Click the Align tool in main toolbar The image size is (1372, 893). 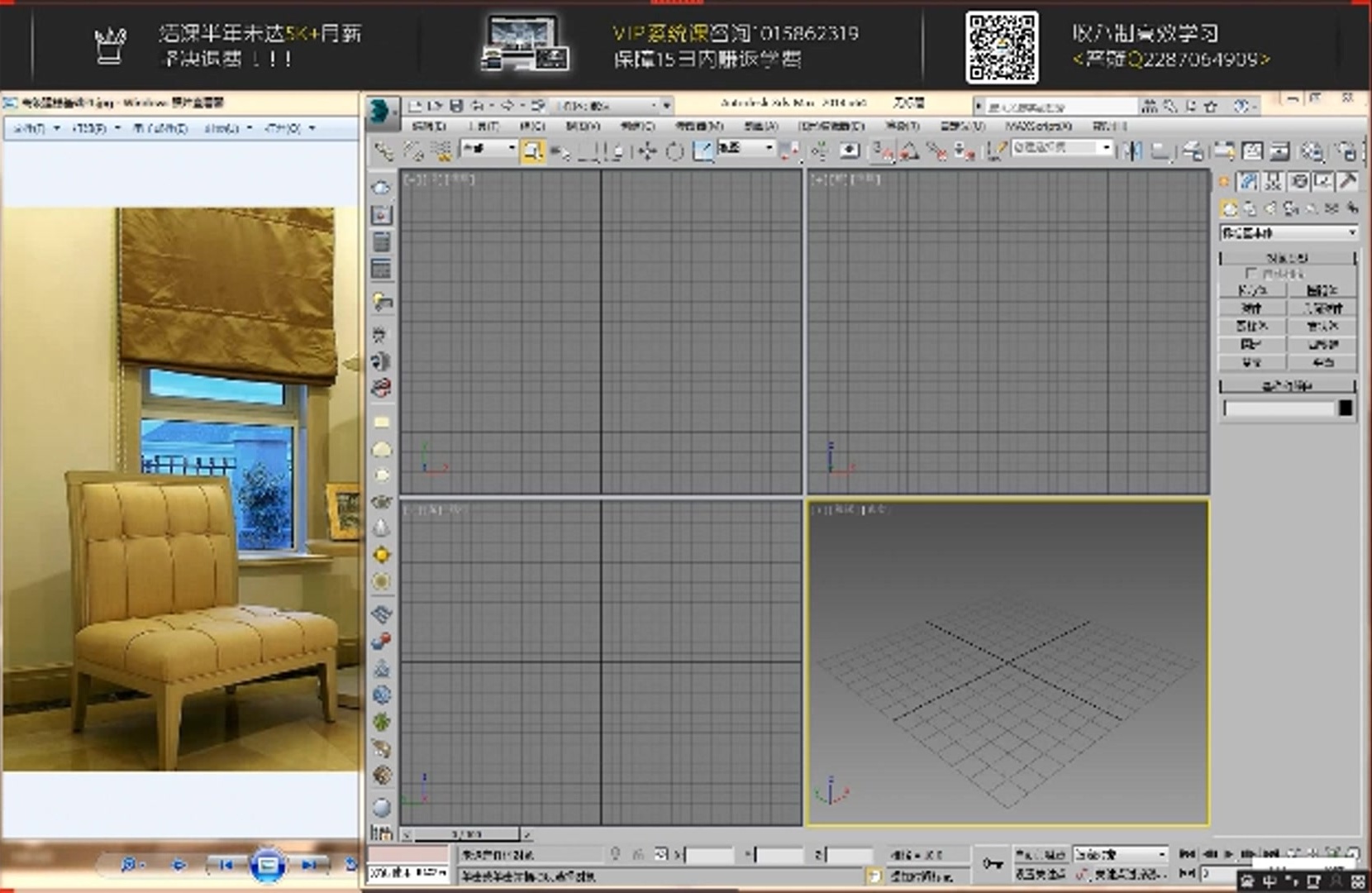[1161, 150]
